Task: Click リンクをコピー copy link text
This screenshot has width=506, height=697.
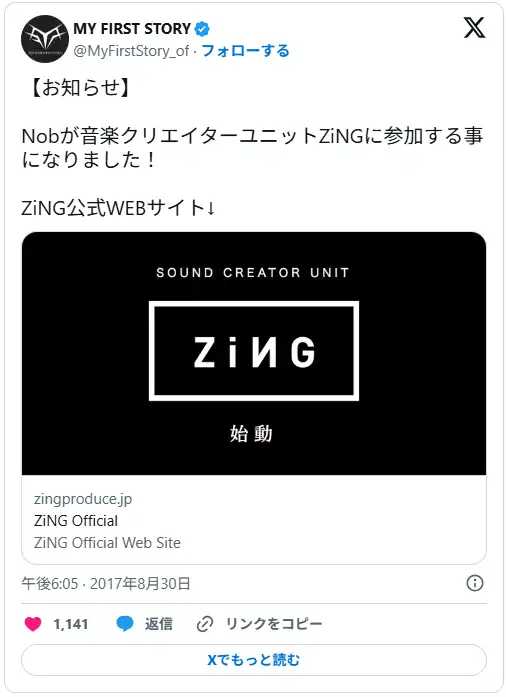Action: (274, 624)
